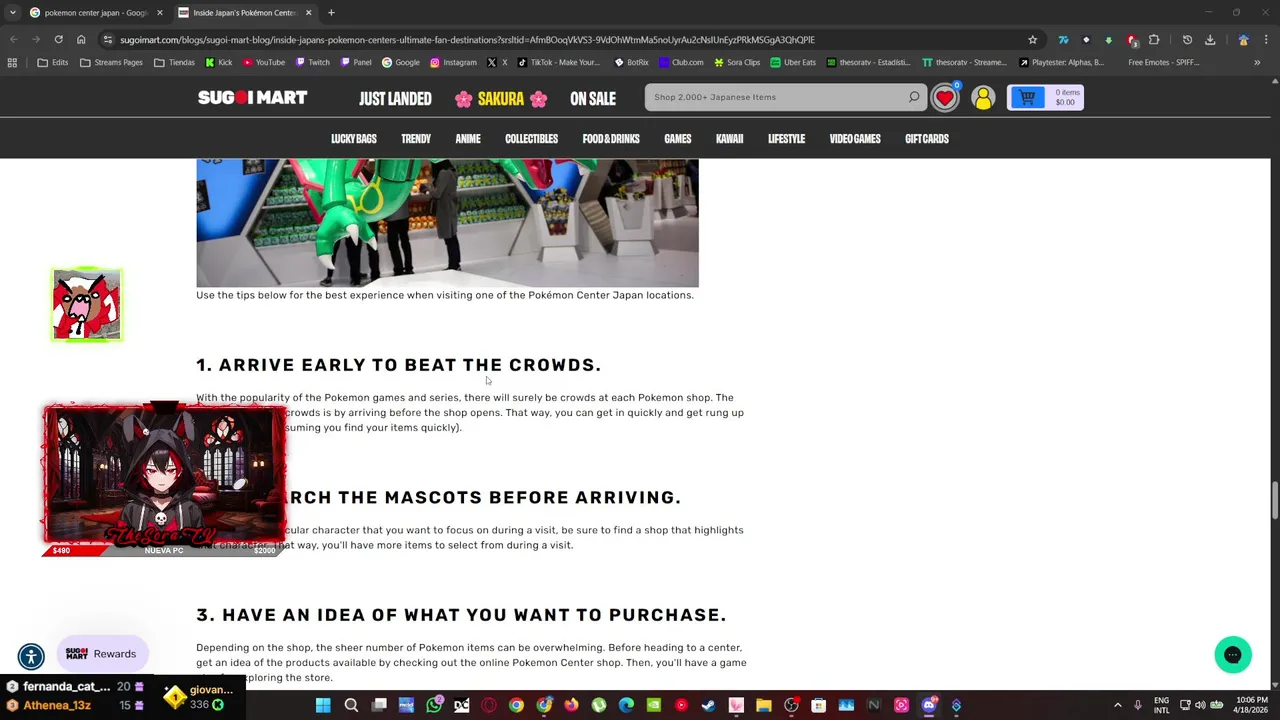
Task: Close the Inside Japan's Pokémon Center tab
Action: (308, 13)
